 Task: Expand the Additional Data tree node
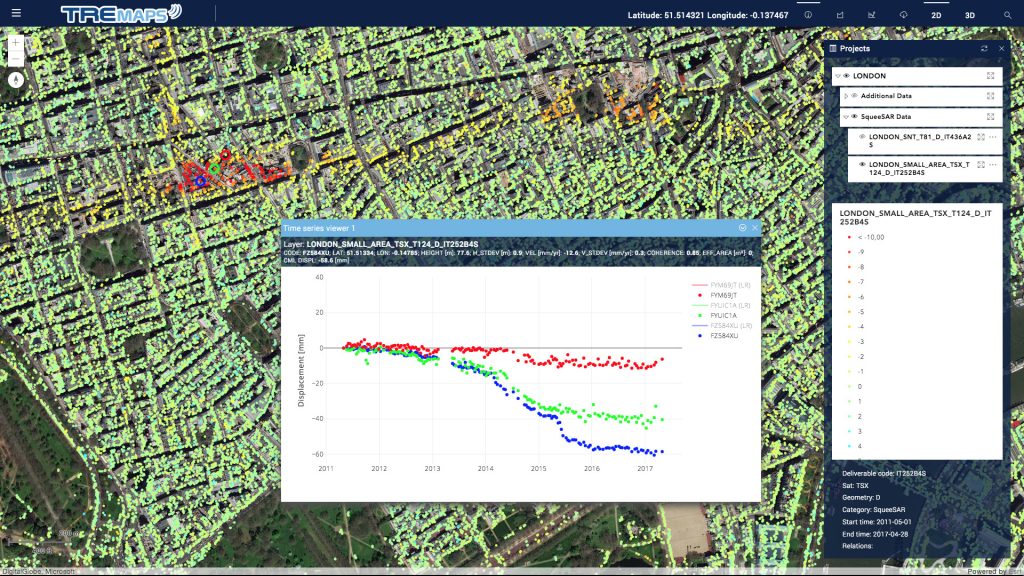(846, 96)
